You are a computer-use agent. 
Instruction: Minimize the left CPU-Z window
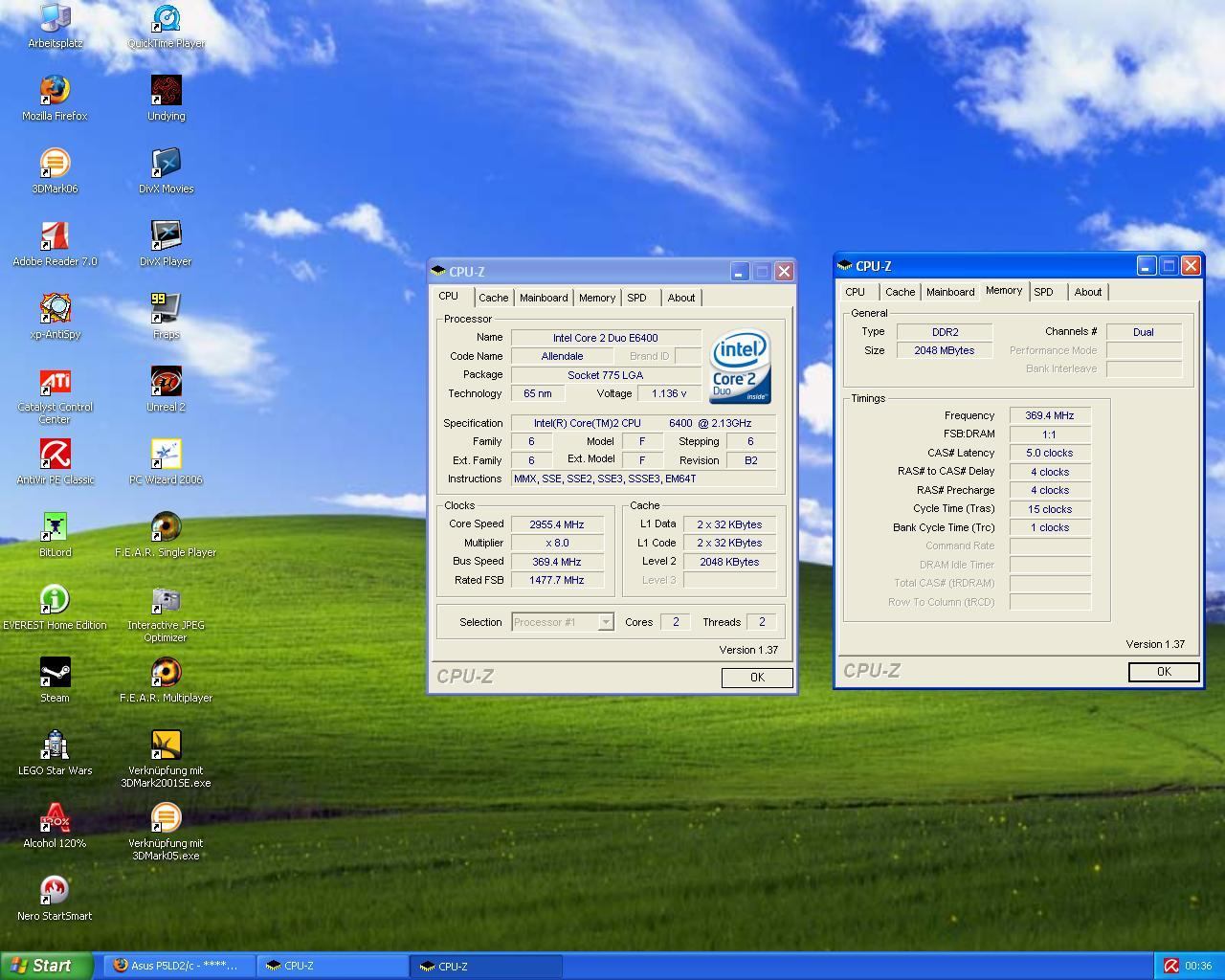739,272
